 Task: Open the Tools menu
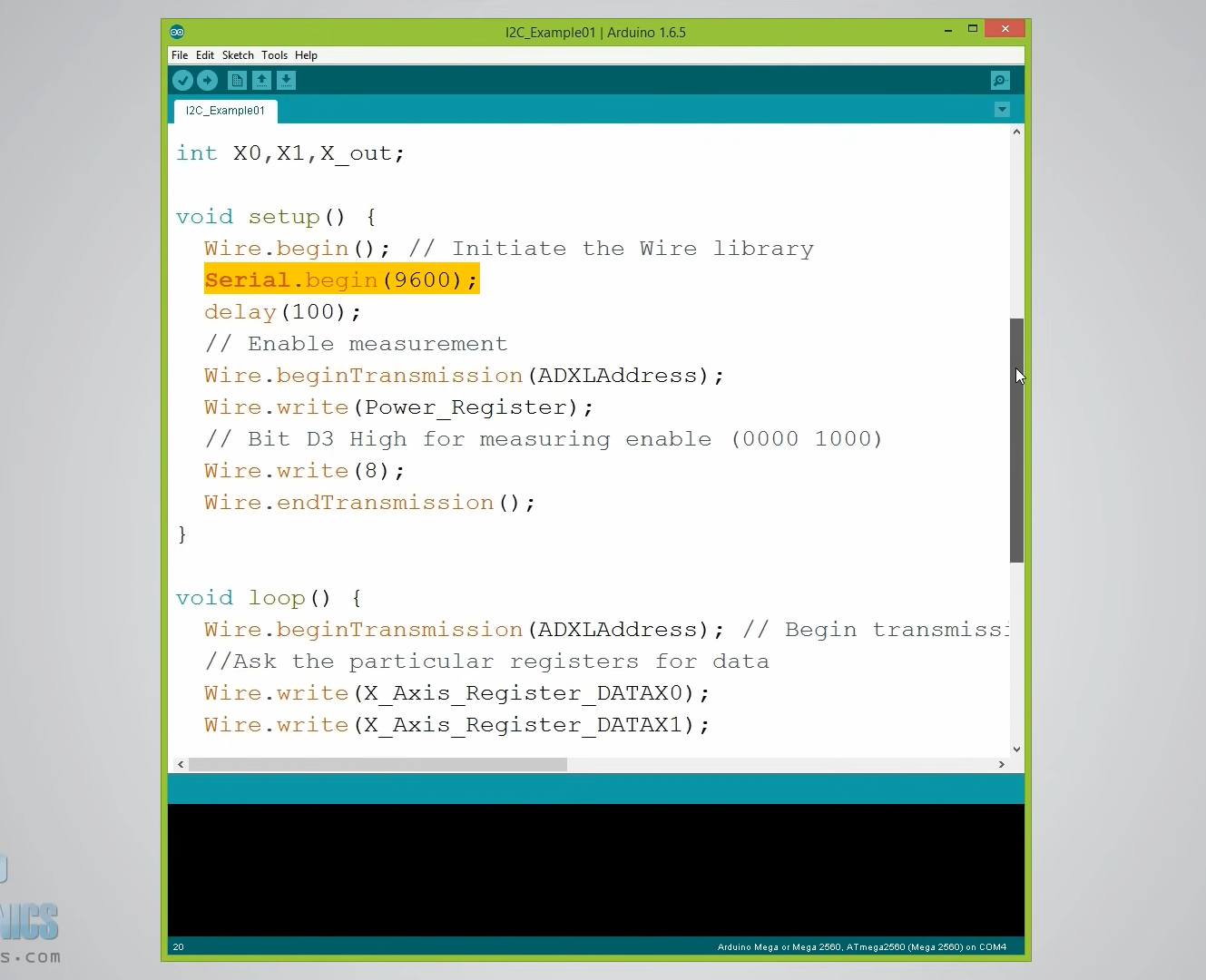[274, 55]
